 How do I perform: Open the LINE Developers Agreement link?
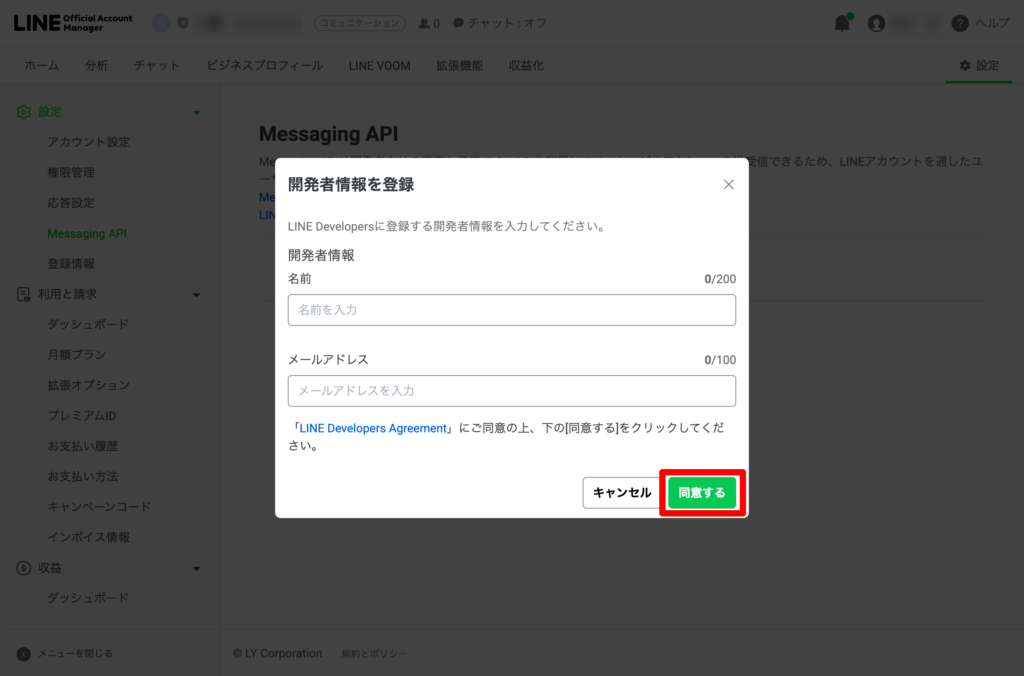373,428
